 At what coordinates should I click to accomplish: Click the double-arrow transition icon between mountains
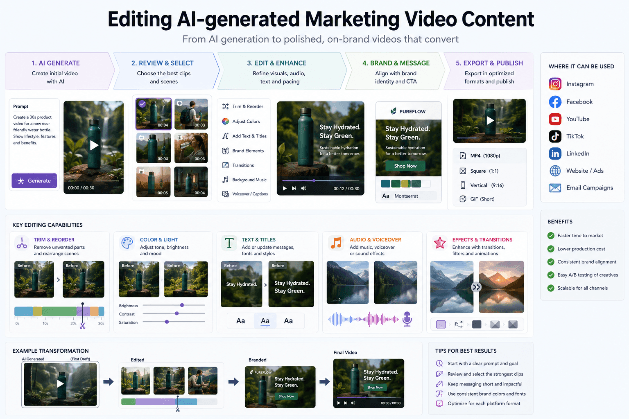[476, 287]
